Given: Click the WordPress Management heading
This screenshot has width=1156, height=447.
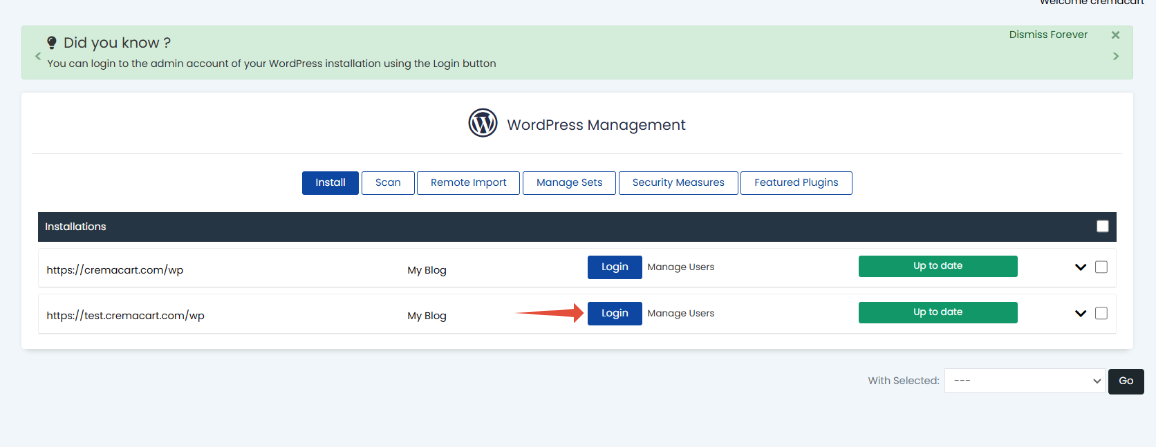Looking at the screenshot, I should tap(596, 125).
